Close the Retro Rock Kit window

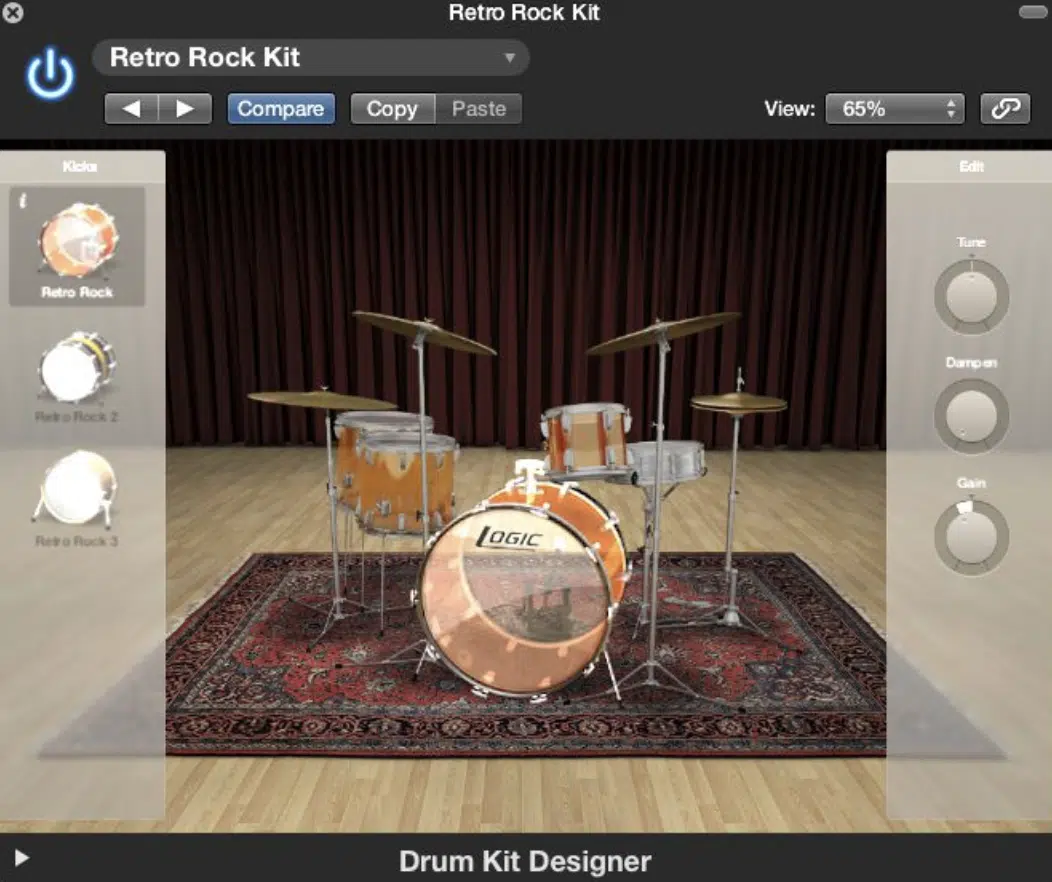pyautogui.click(x=12, y=13)
